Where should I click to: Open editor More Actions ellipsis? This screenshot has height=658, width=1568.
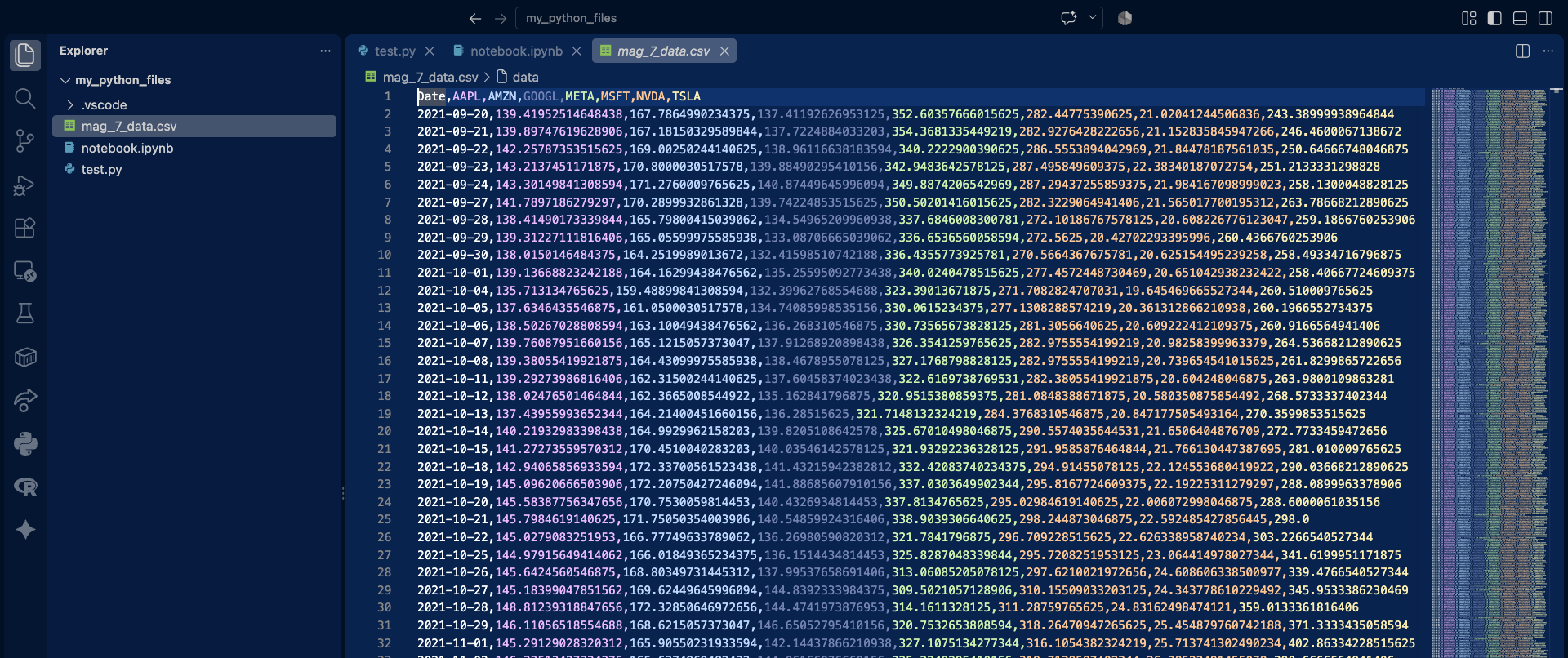[x=1548, y=51]
